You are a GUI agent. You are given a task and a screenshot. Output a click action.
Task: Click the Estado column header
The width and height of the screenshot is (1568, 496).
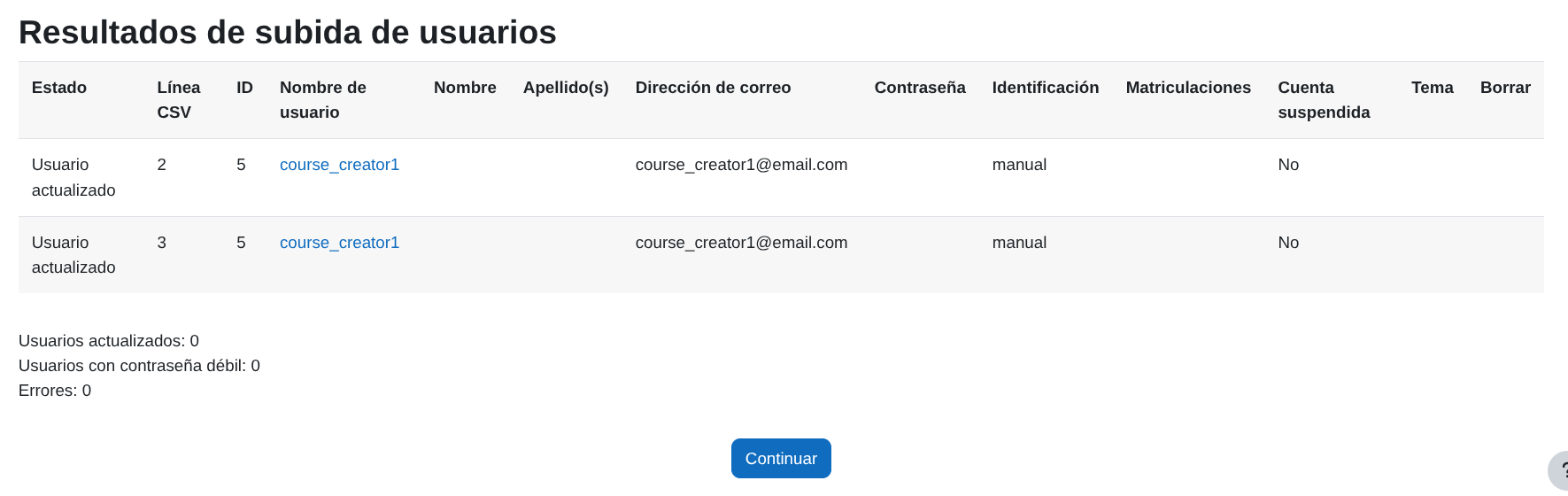click(x=59, y=88)
